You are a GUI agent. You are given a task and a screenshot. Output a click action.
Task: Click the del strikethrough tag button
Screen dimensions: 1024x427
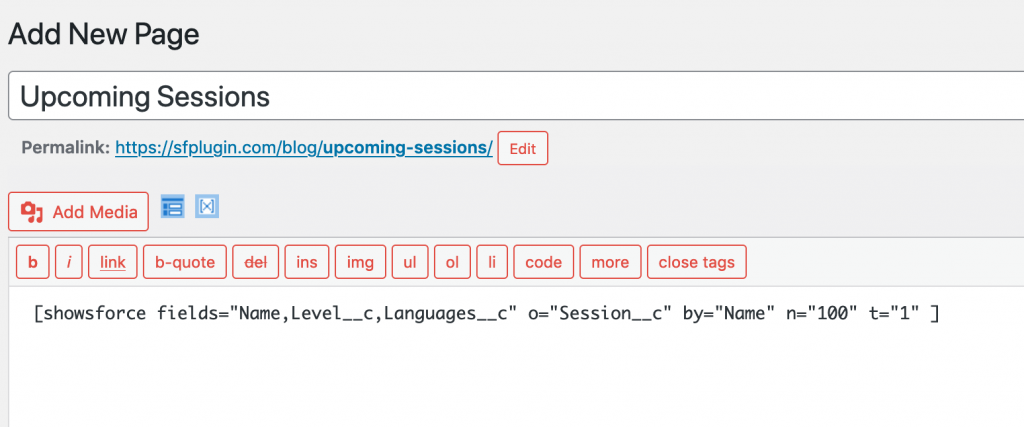pyautogui.click(x=256, y=262)
